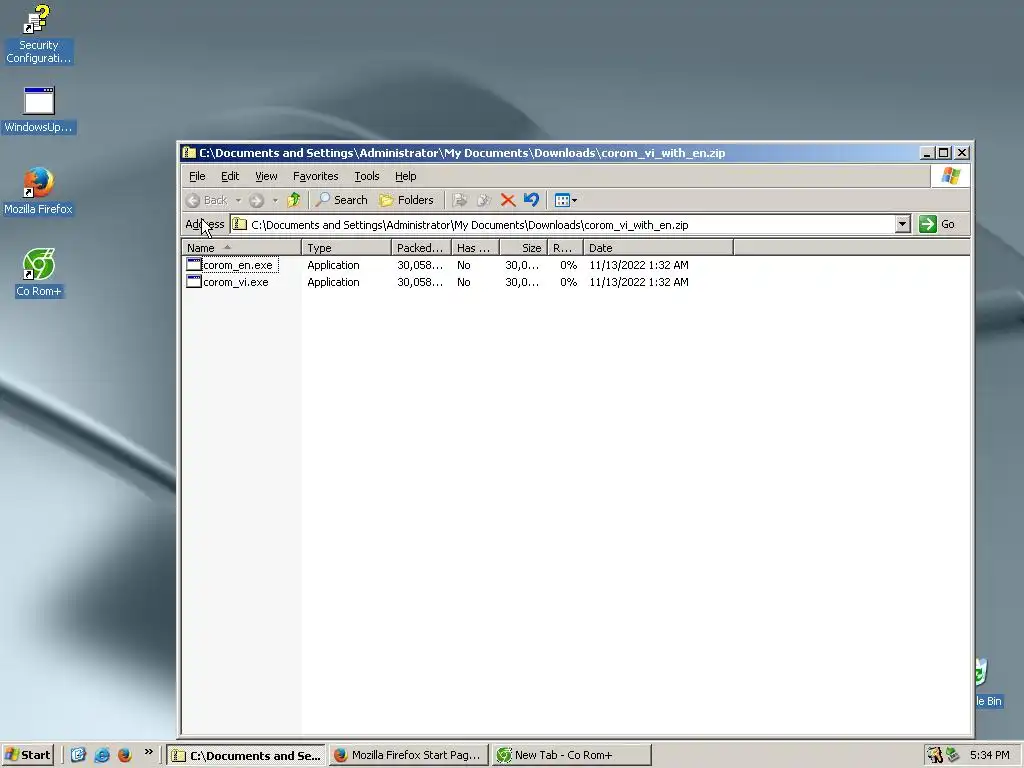1024x768 pixels.
Task: Select the WindowsUpdate desktop icon
Action: 39,110
